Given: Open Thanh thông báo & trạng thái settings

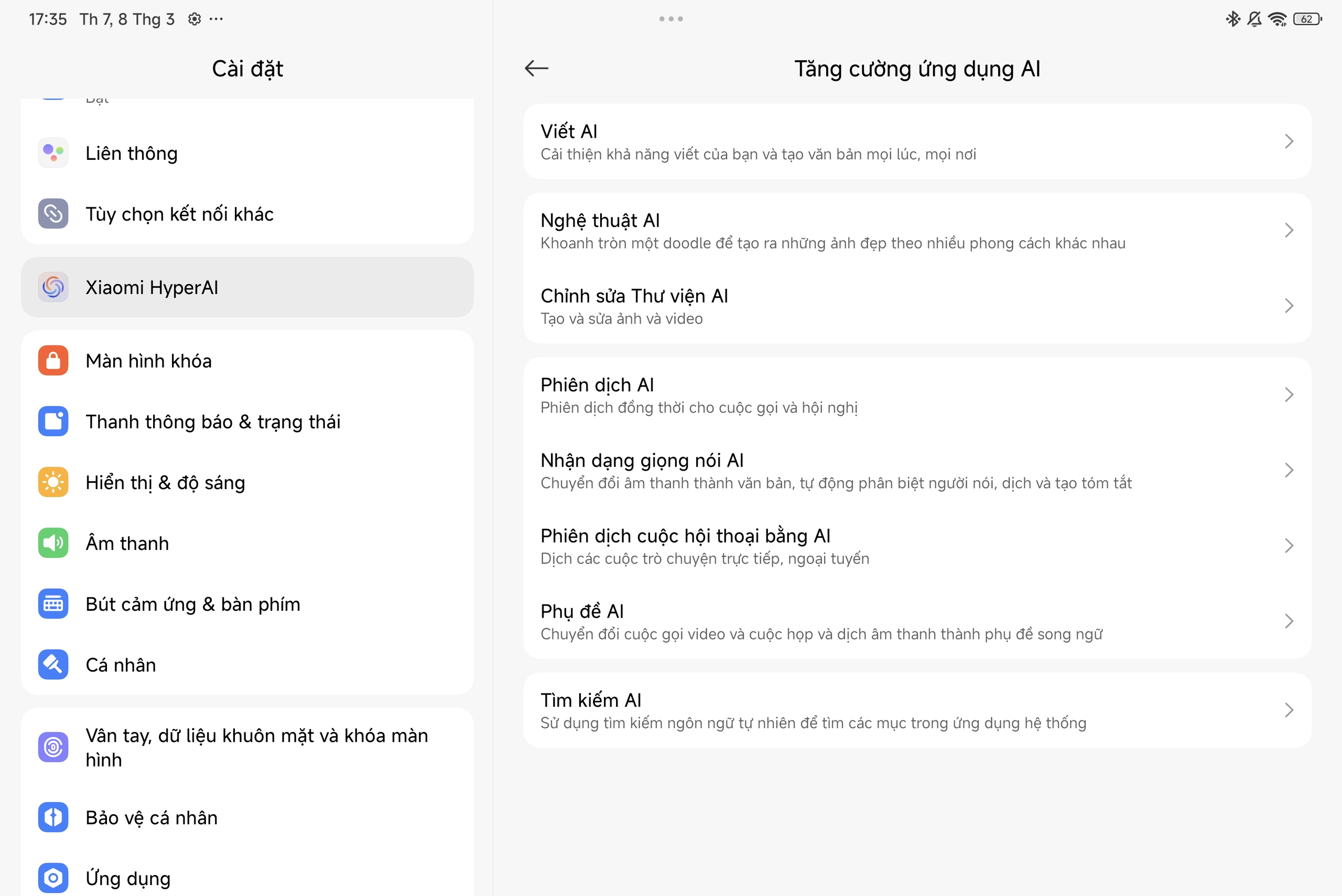Looking at the screenshot, I should tap(247, 422).
